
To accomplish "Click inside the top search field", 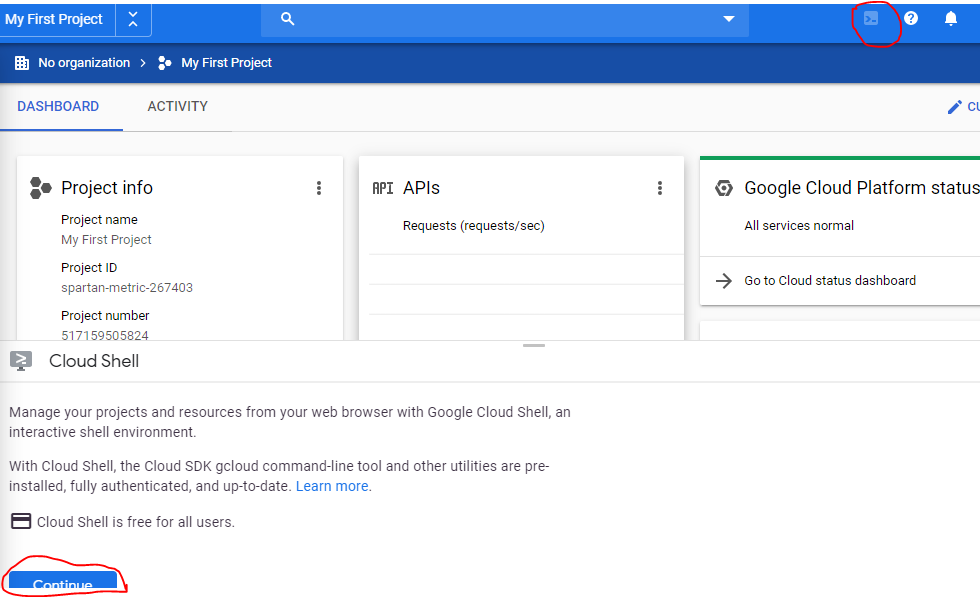I will tap(505, 19).
